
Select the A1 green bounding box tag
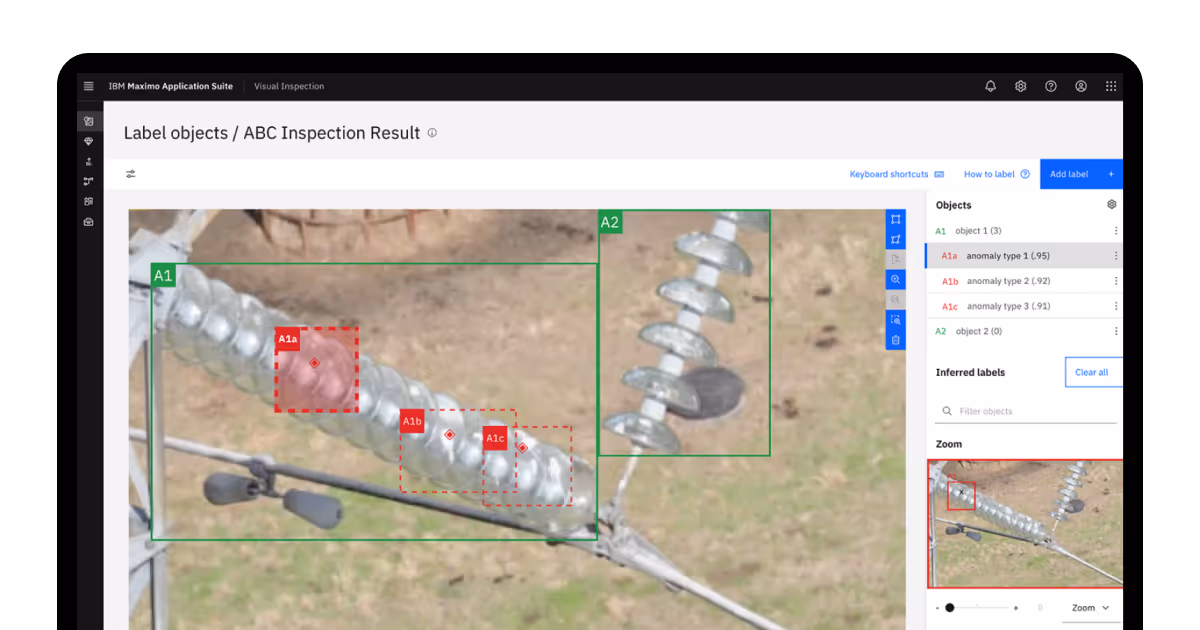point(164,275)
